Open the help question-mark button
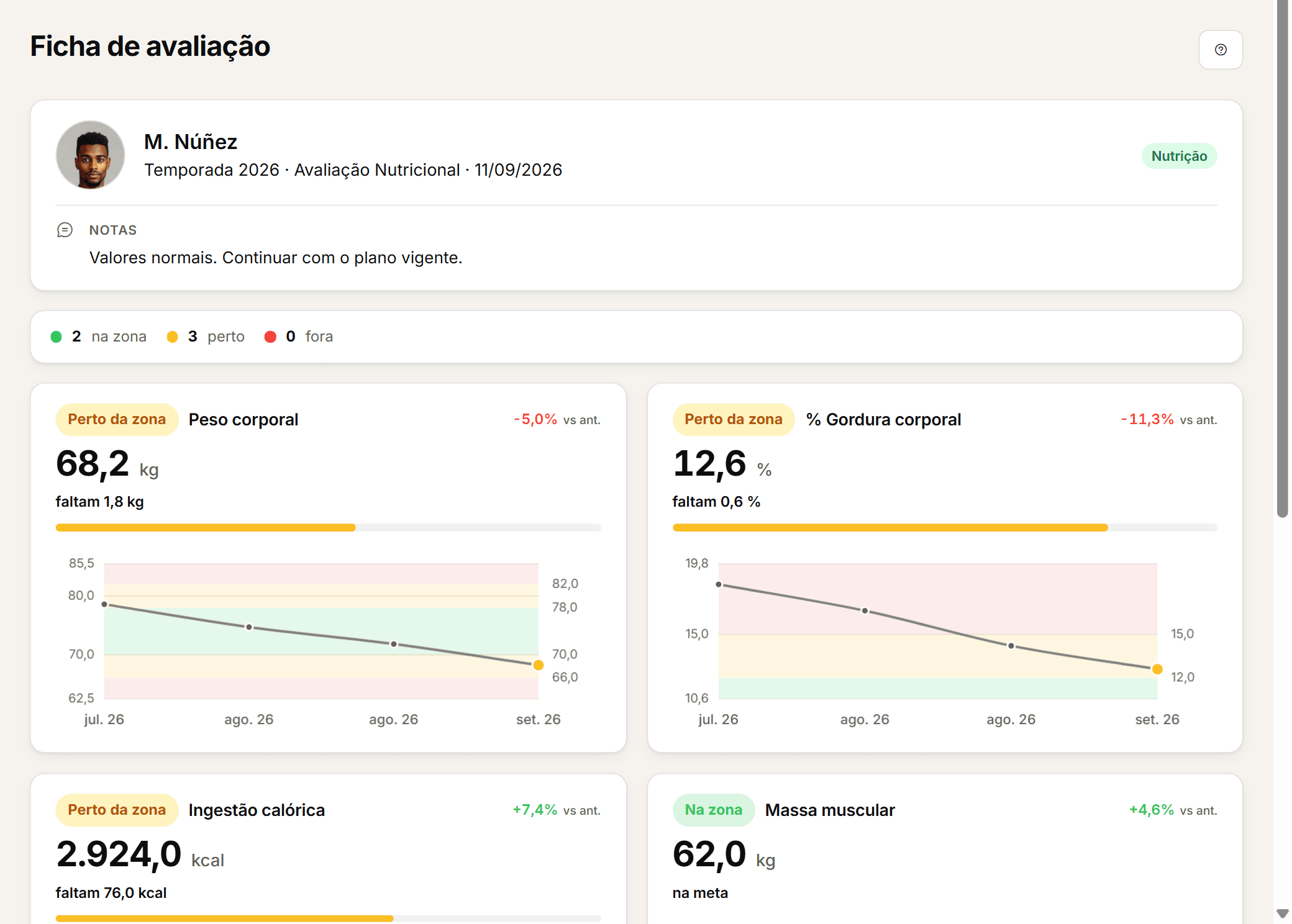This screenshot has width=1292, height=924. 1220,50
